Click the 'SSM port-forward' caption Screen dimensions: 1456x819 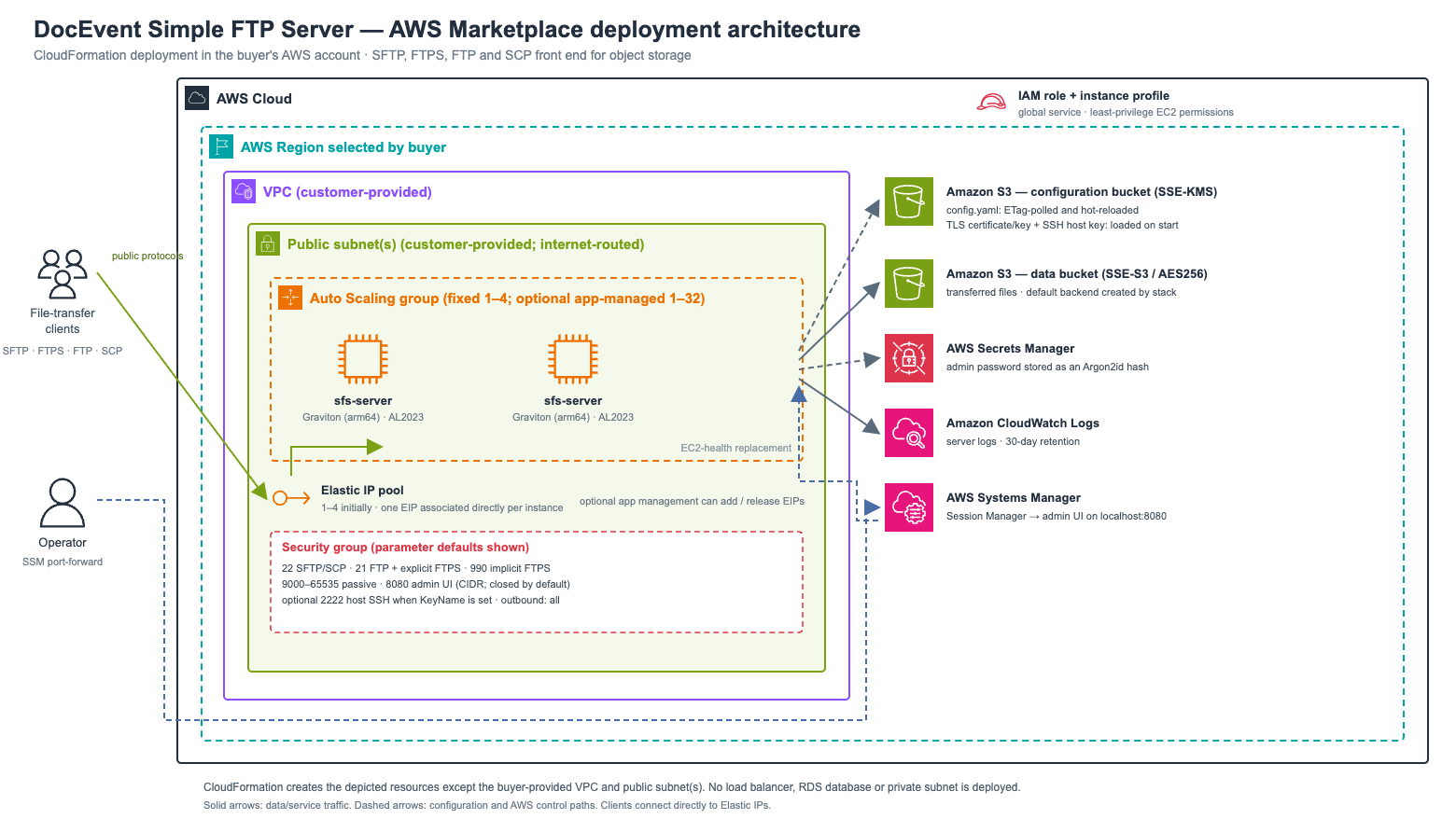(63, 562)
